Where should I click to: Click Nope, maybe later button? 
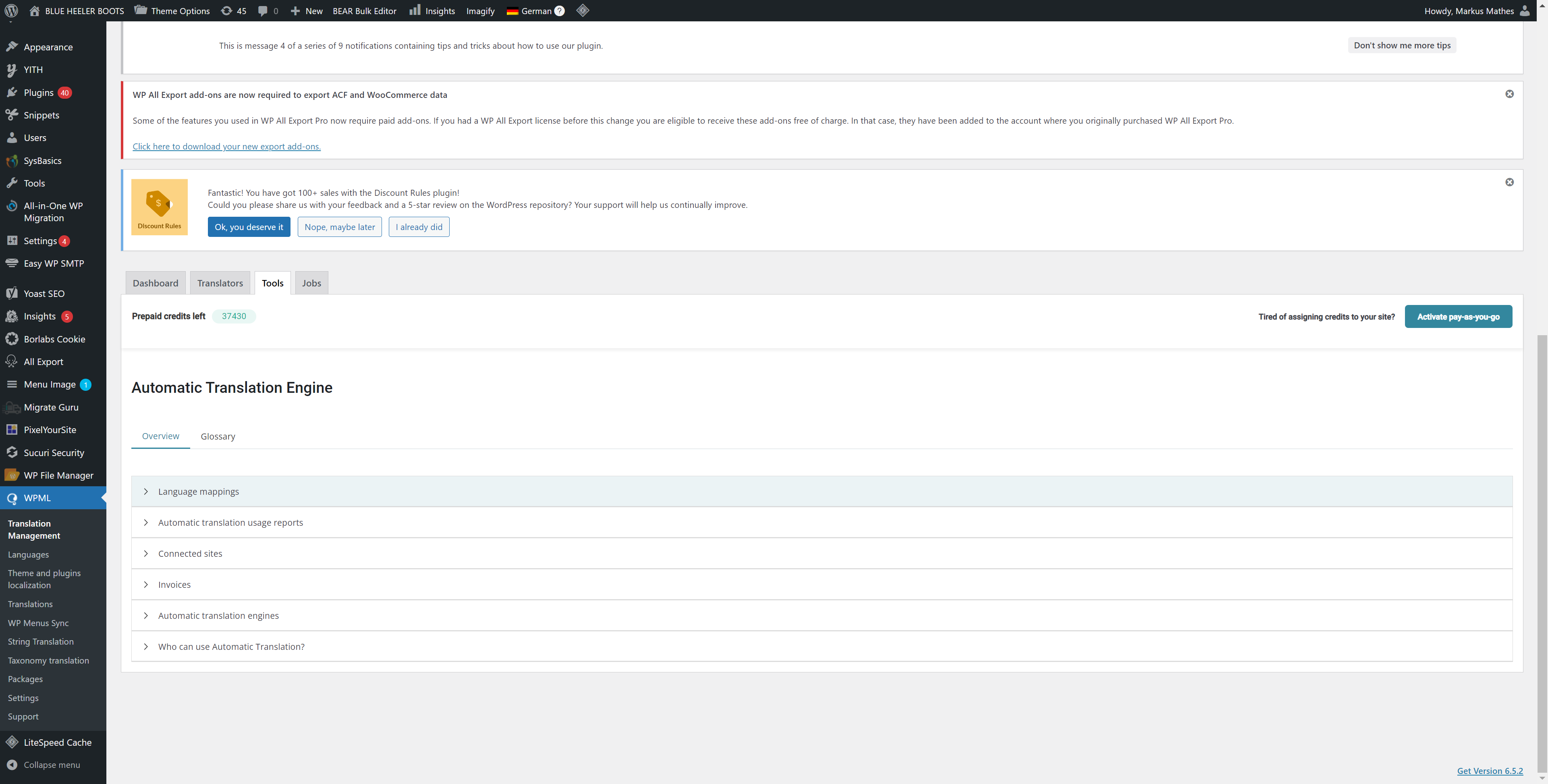coord(340,227)
